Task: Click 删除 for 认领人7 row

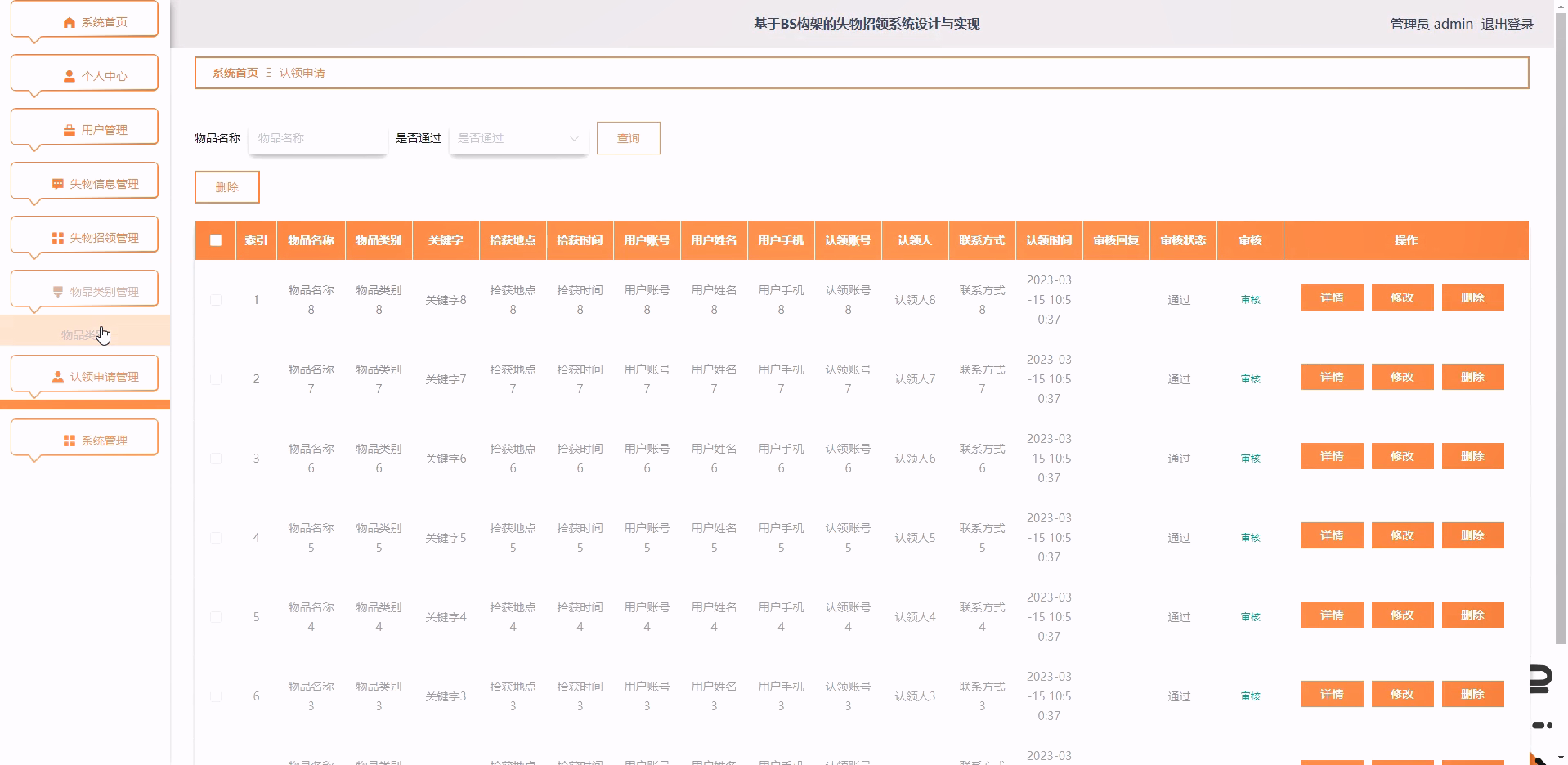Action: tap(1473, 377)
